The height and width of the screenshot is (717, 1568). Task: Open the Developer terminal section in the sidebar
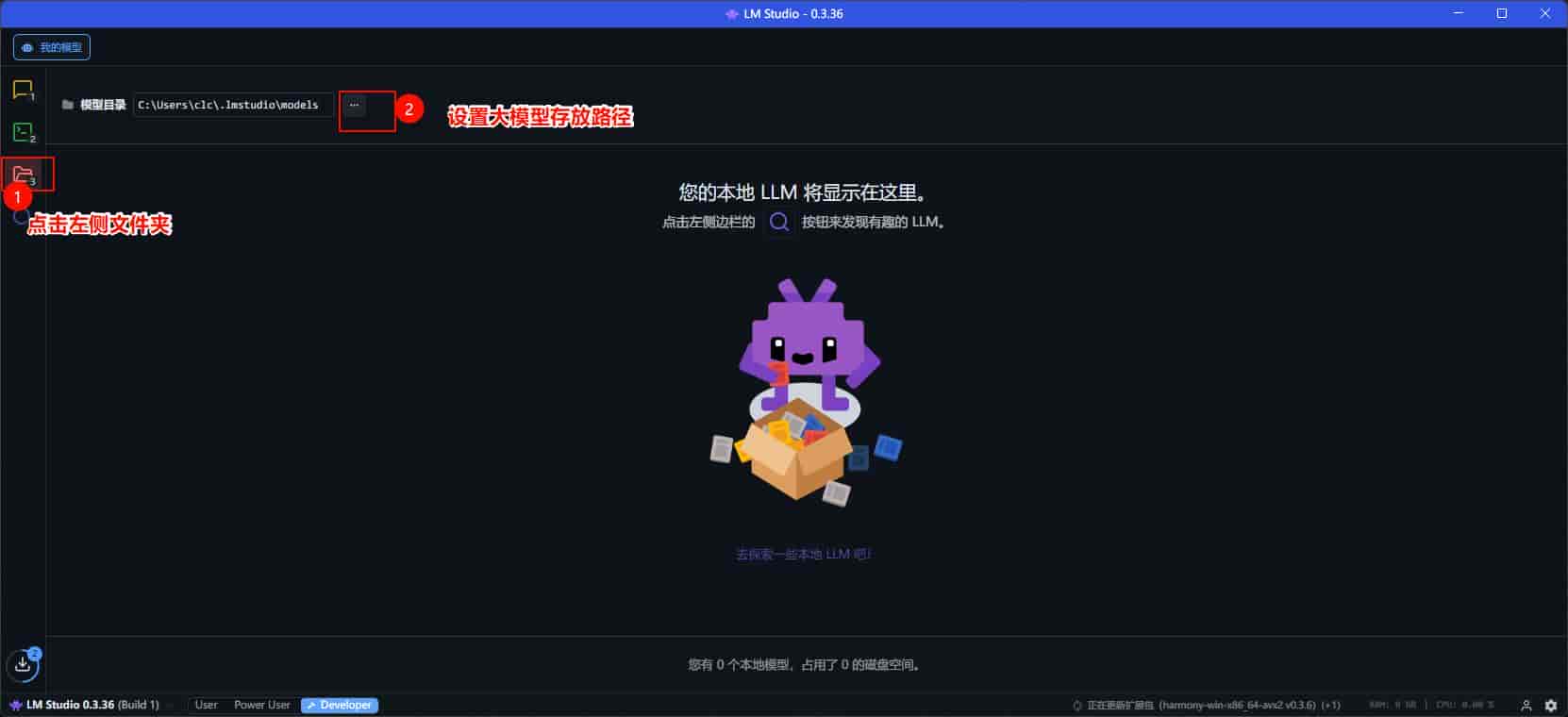click(23, 132)
